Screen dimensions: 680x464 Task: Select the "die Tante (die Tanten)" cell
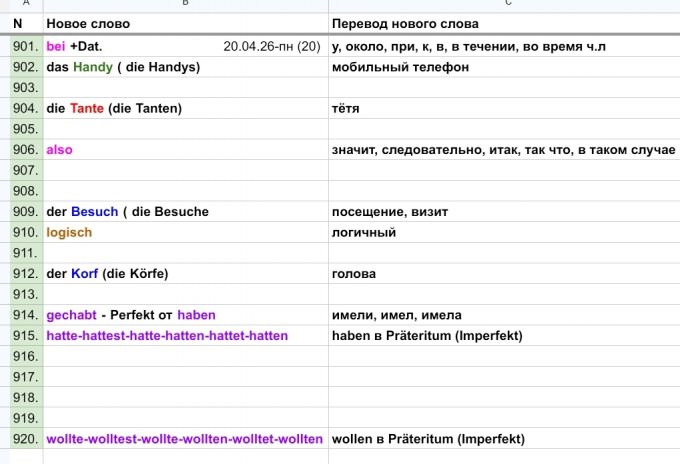[x=185, y=108]
